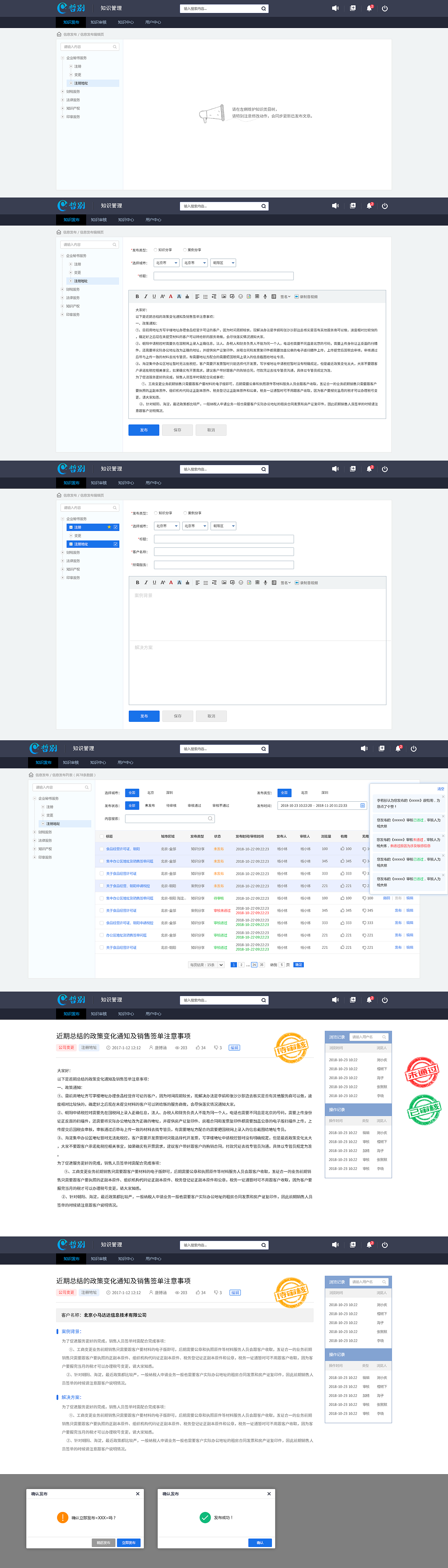Click the 客户名称 input field
448x1568 pixels.
pos(224,552)
